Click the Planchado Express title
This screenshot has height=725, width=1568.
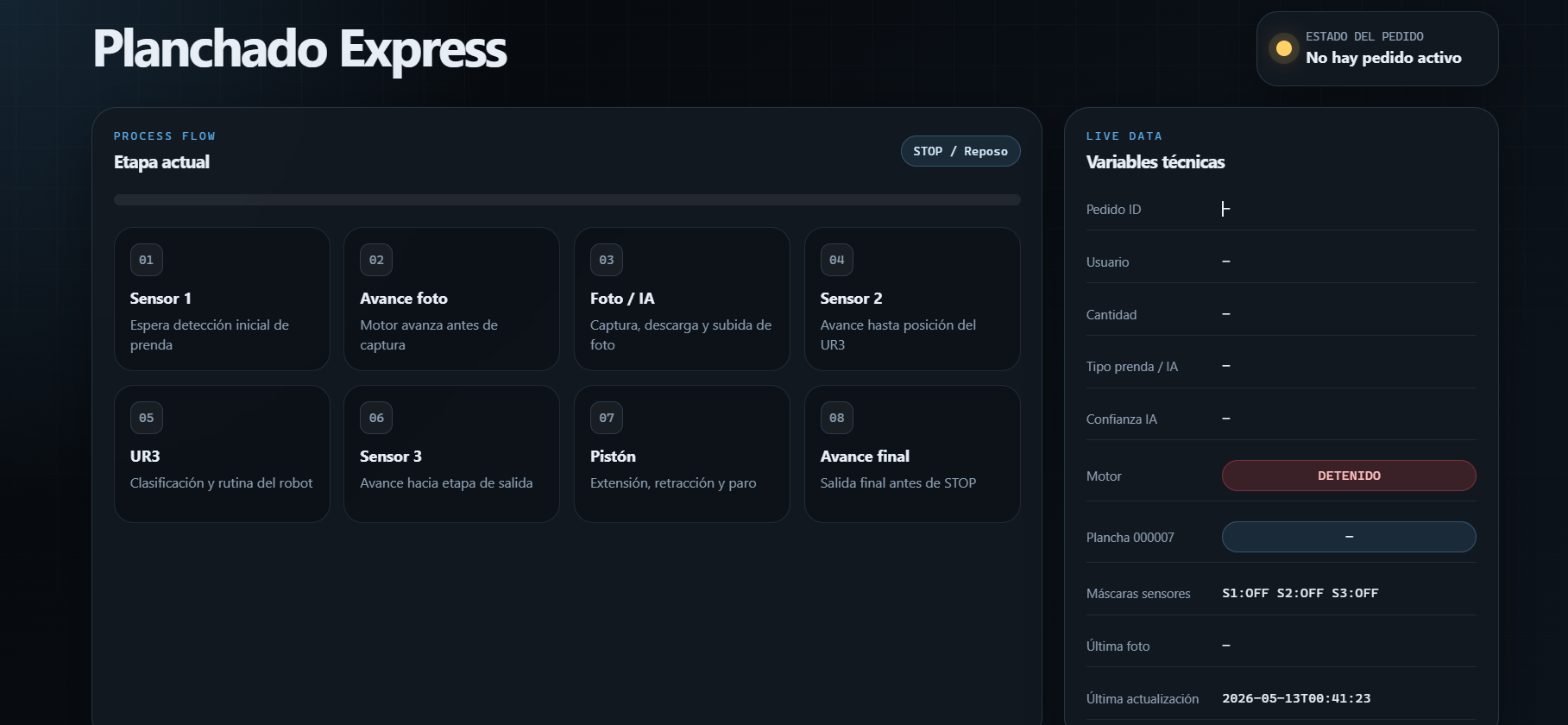point(299,48)
